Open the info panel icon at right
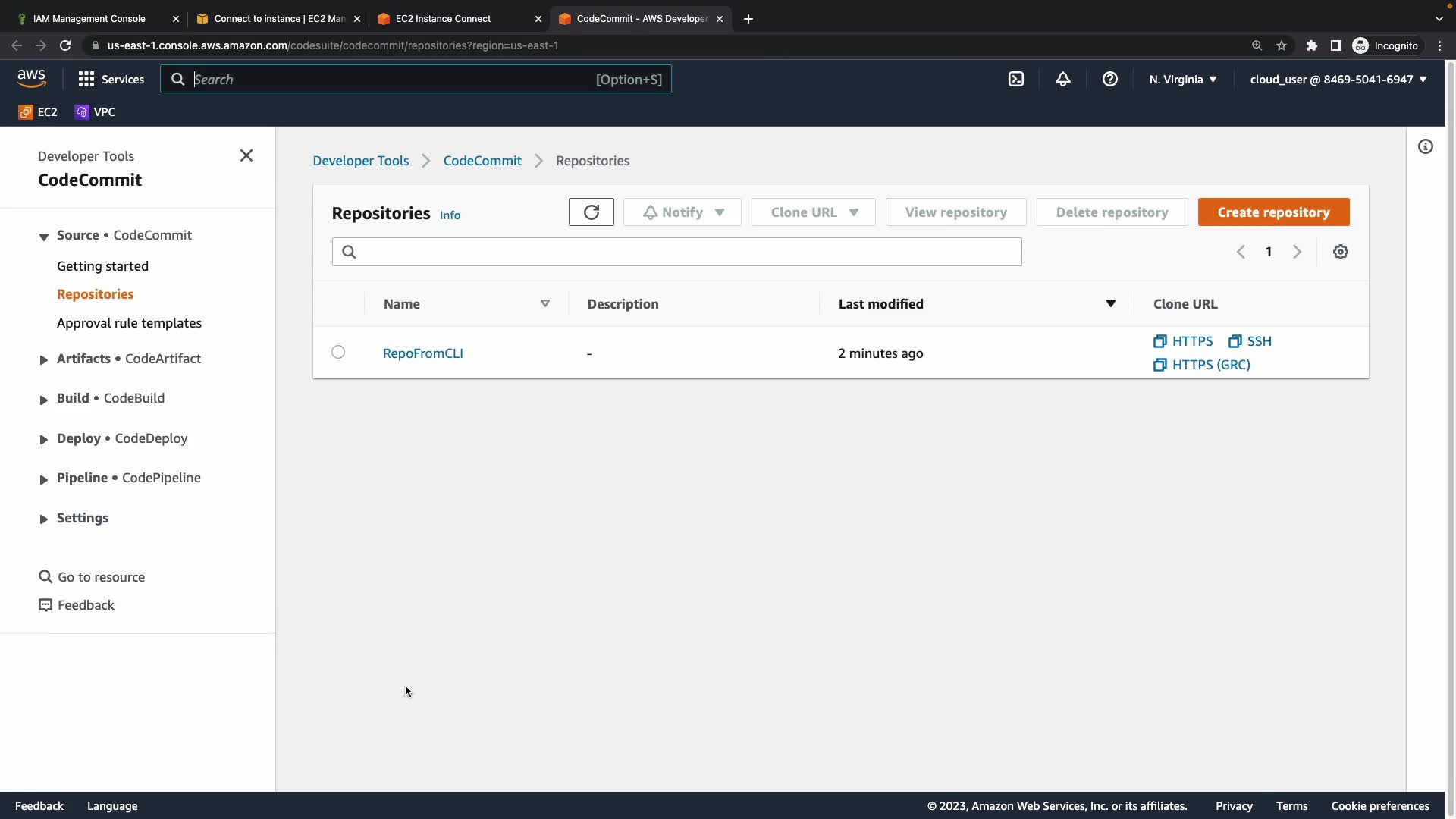1456x819 pixels. (x=1425, y=146)
